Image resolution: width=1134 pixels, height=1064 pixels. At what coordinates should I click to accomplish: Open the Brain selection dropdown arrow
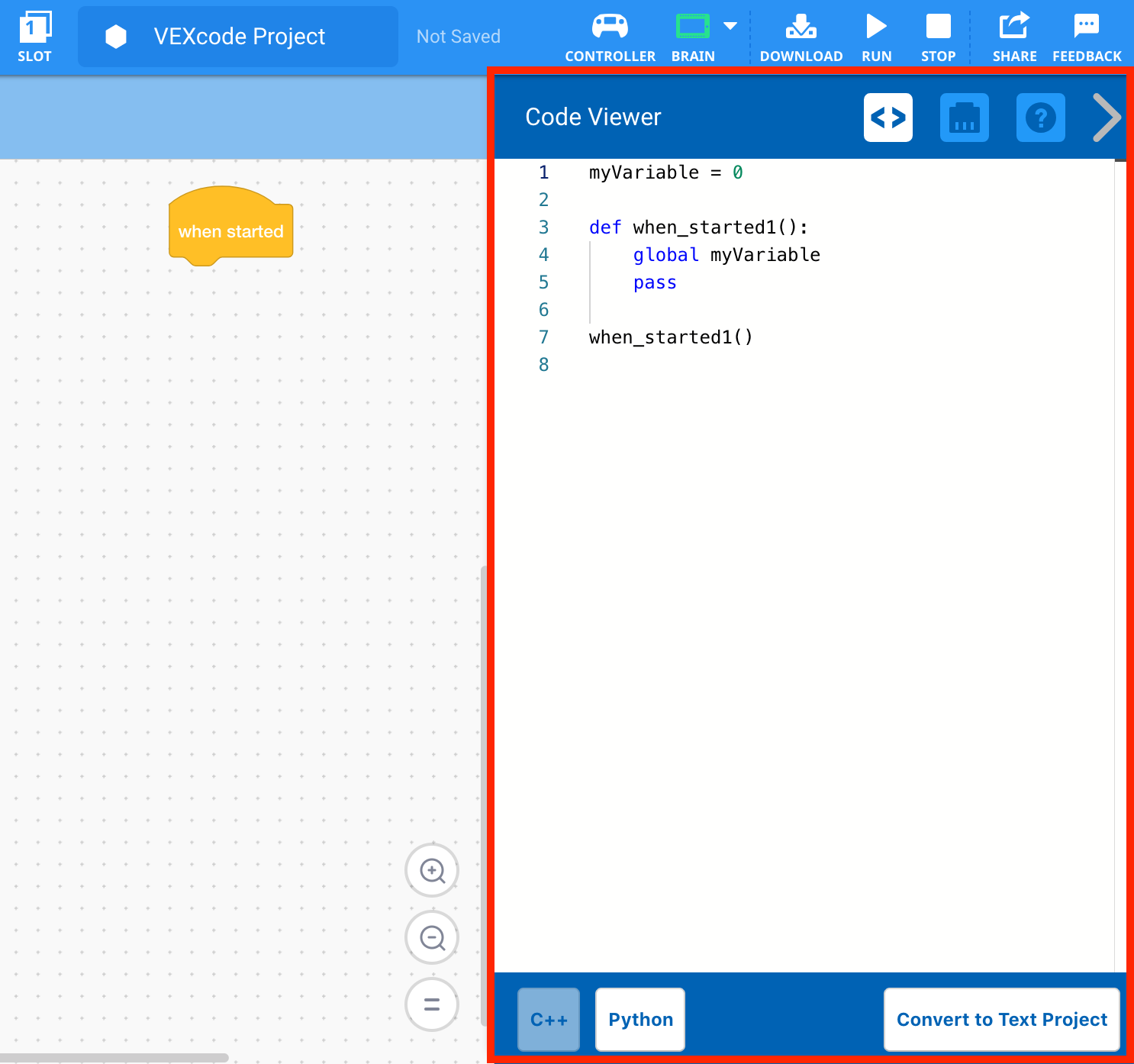point(730,25)
